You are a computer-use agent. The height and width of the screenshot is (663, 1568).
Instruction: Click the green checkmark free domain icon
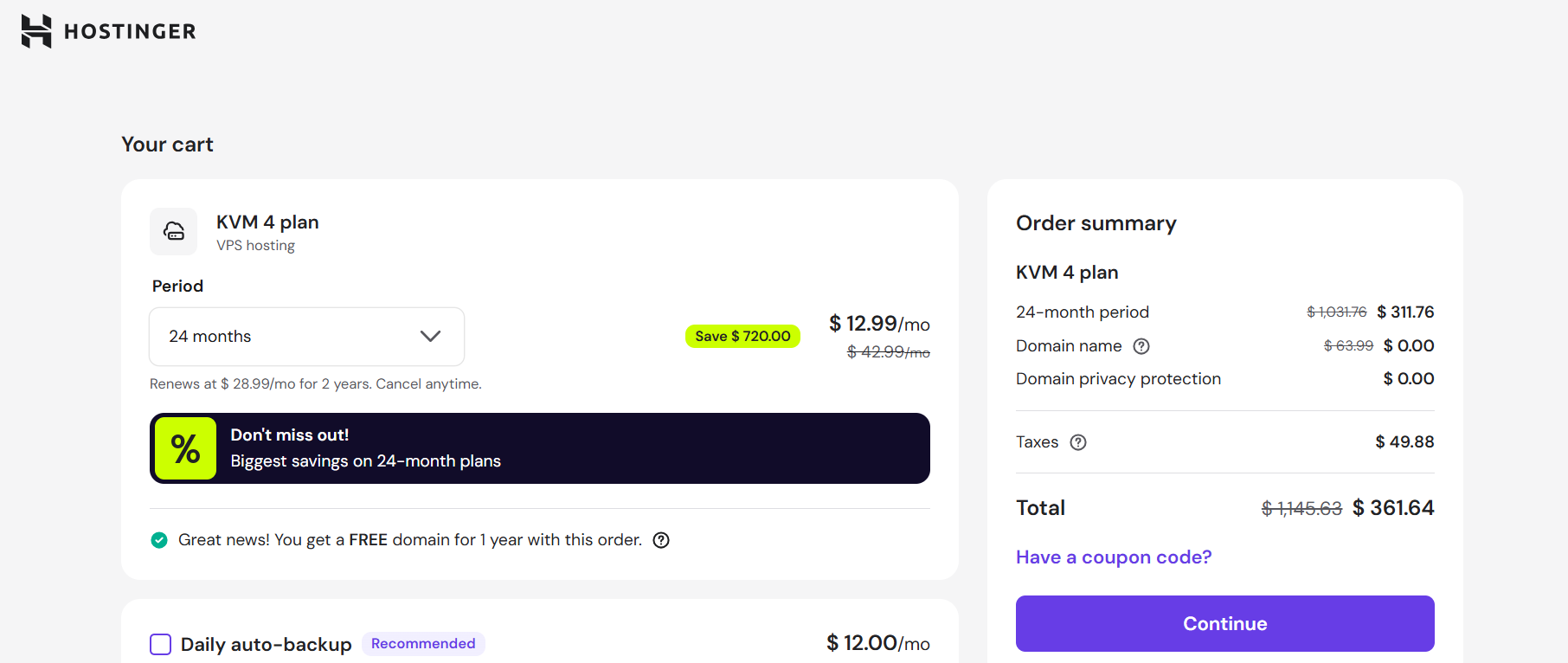159,540
